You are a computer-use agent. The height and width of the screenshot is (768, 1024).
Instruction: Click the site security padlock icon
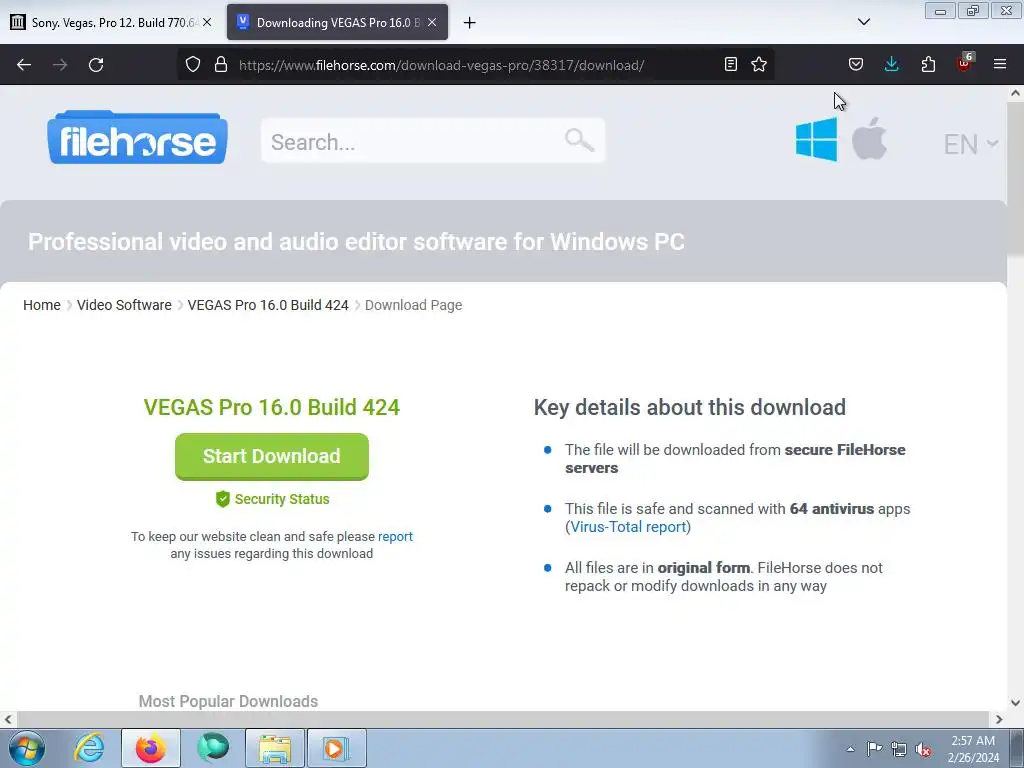point(221,64)
